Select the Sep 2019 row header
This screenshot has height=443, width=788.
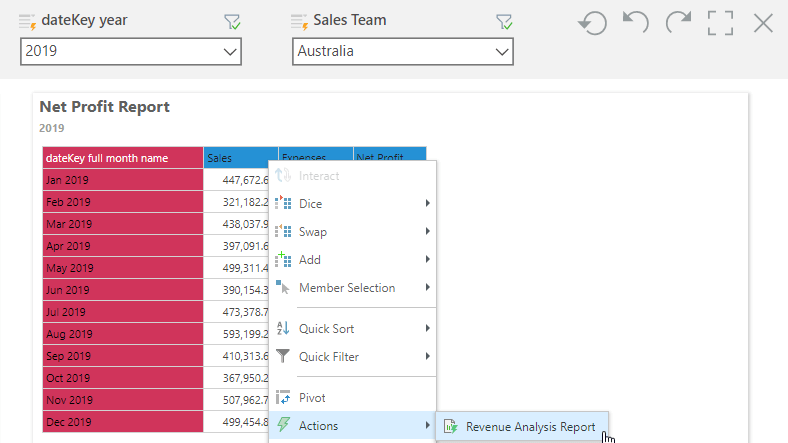click(123, 356)
